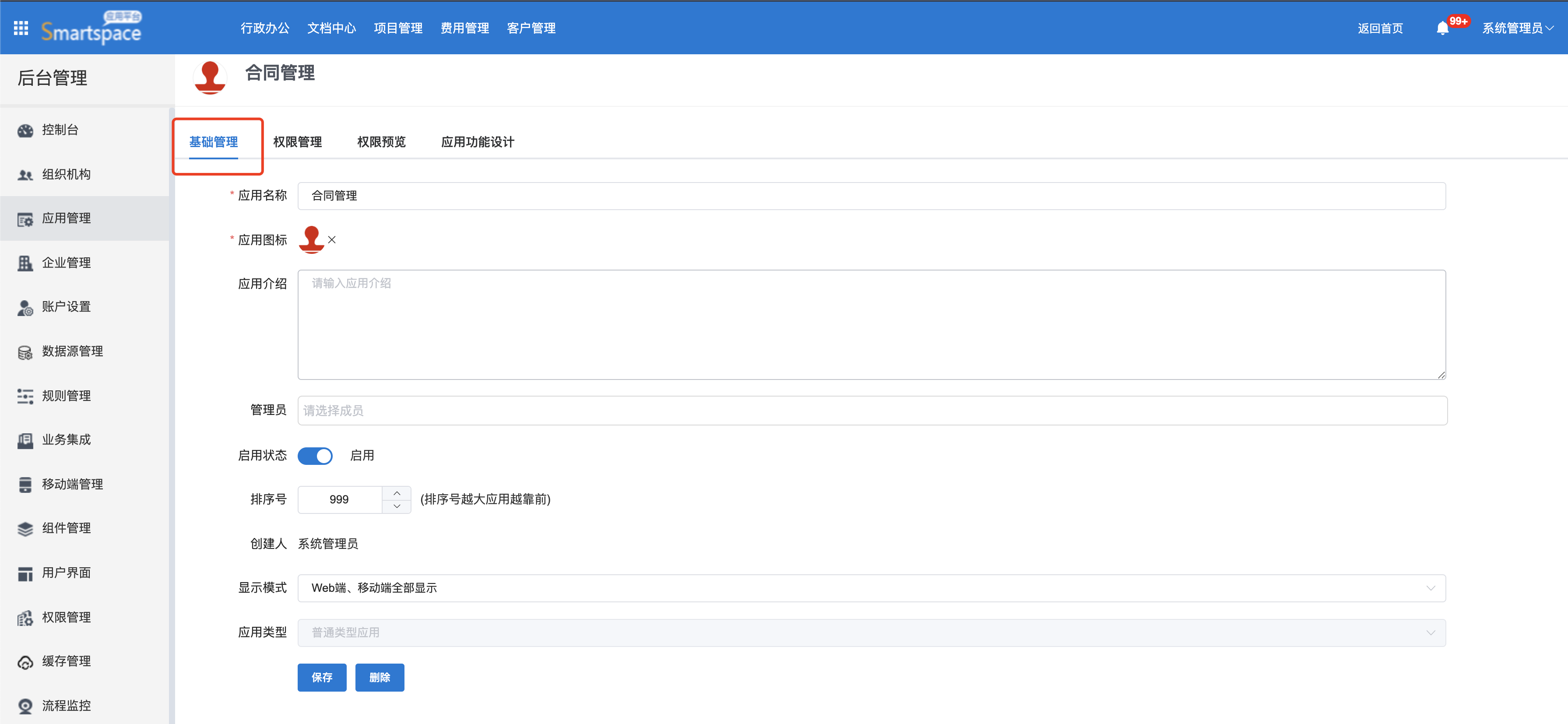
Task: Go to 规则管理 in sidebar
Action: [x=66, y=396]
